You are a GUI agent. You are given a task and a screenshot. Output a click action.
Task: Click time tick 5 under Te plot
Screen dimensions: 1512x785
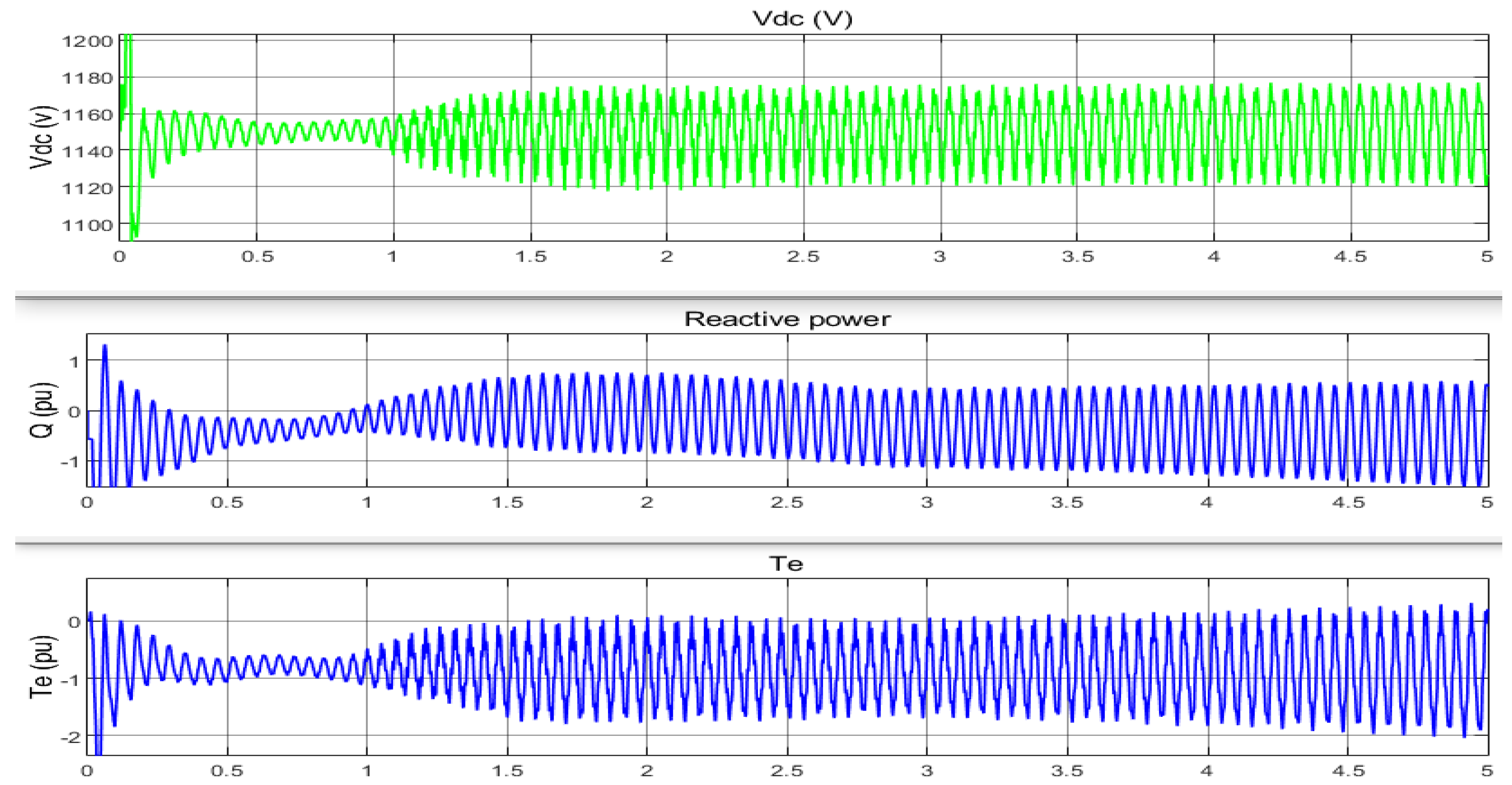click(x=1486, y=770)
